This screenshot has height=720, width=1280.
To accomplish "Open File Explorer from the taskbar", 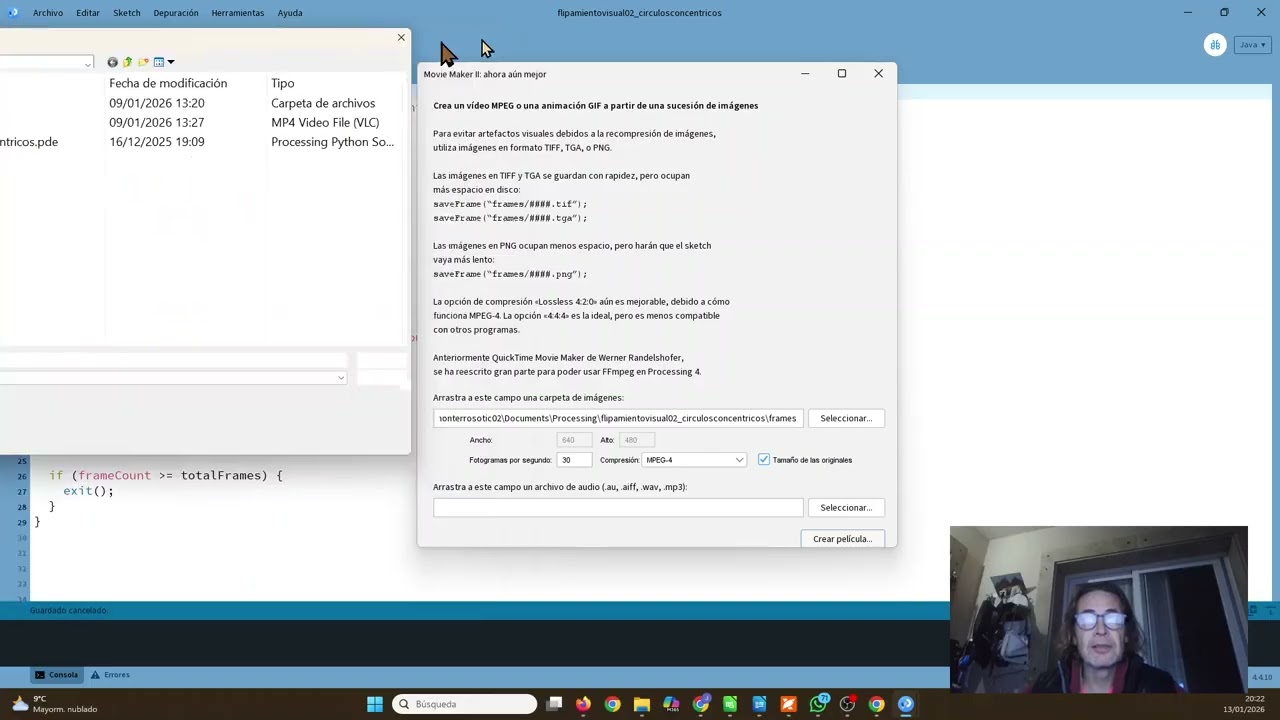I will (x=642, y=704).
